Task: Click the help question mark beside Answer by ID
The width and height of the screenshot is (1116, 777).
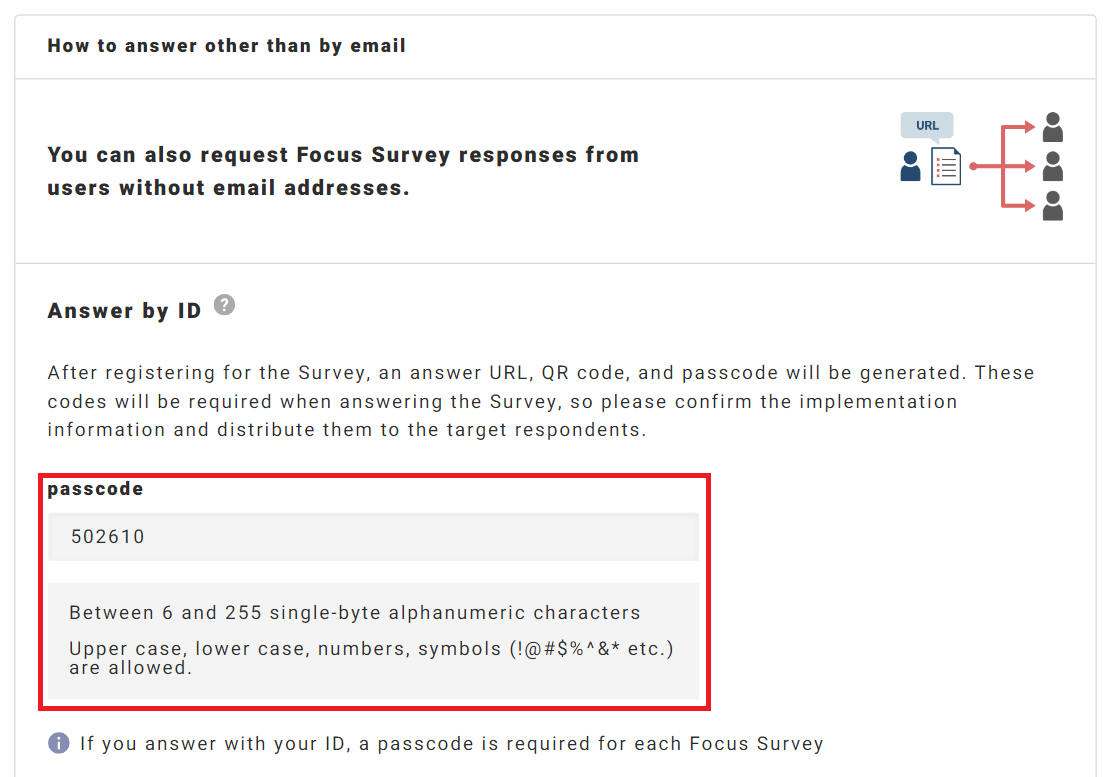Action: 225,305
